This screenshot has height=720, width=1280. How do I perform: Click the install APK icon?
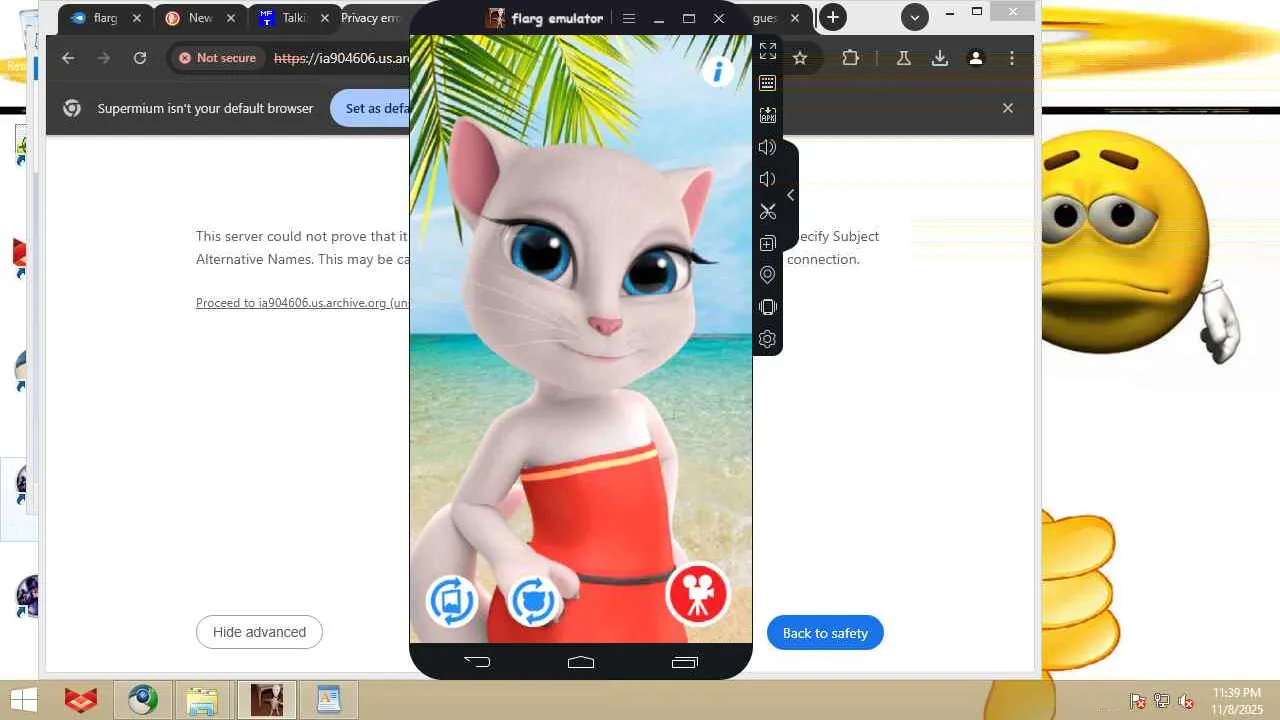(768, 115)
